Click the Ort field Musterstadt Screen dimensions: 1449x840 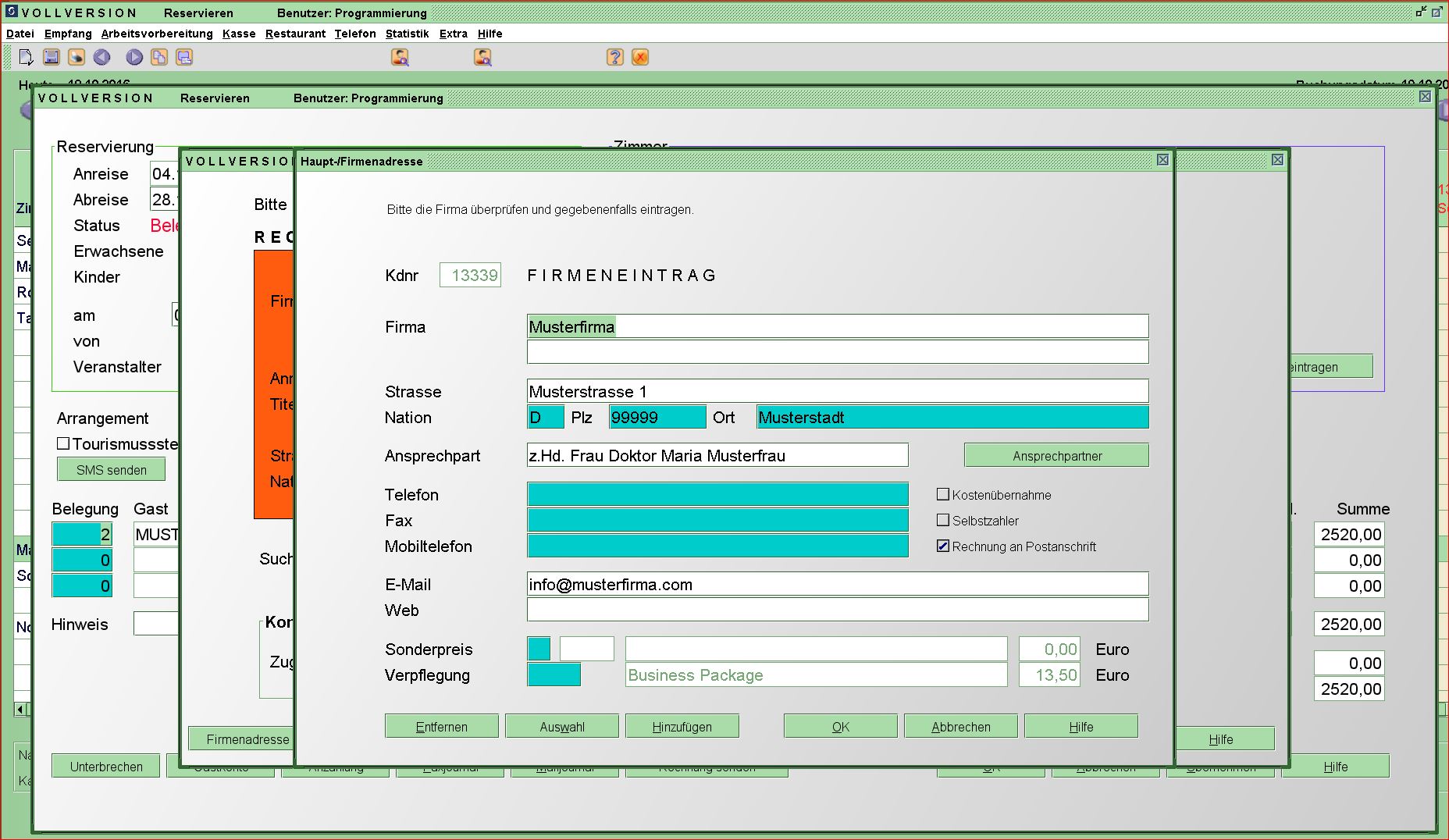click(x=952, y=417)
